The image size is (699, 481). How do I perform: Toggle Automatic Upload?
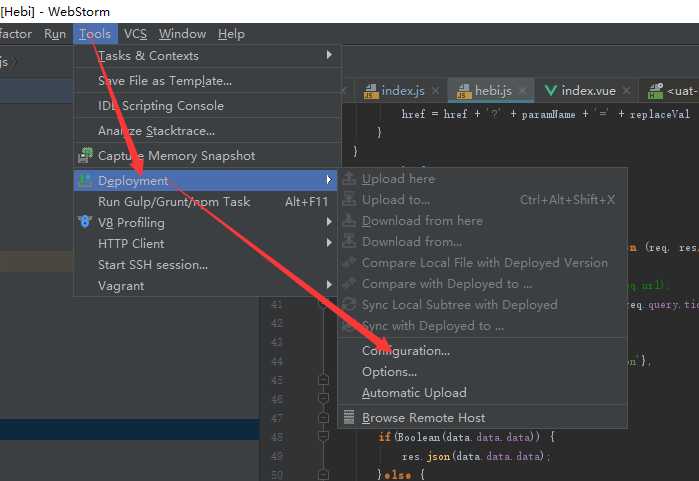pos(482,393)
